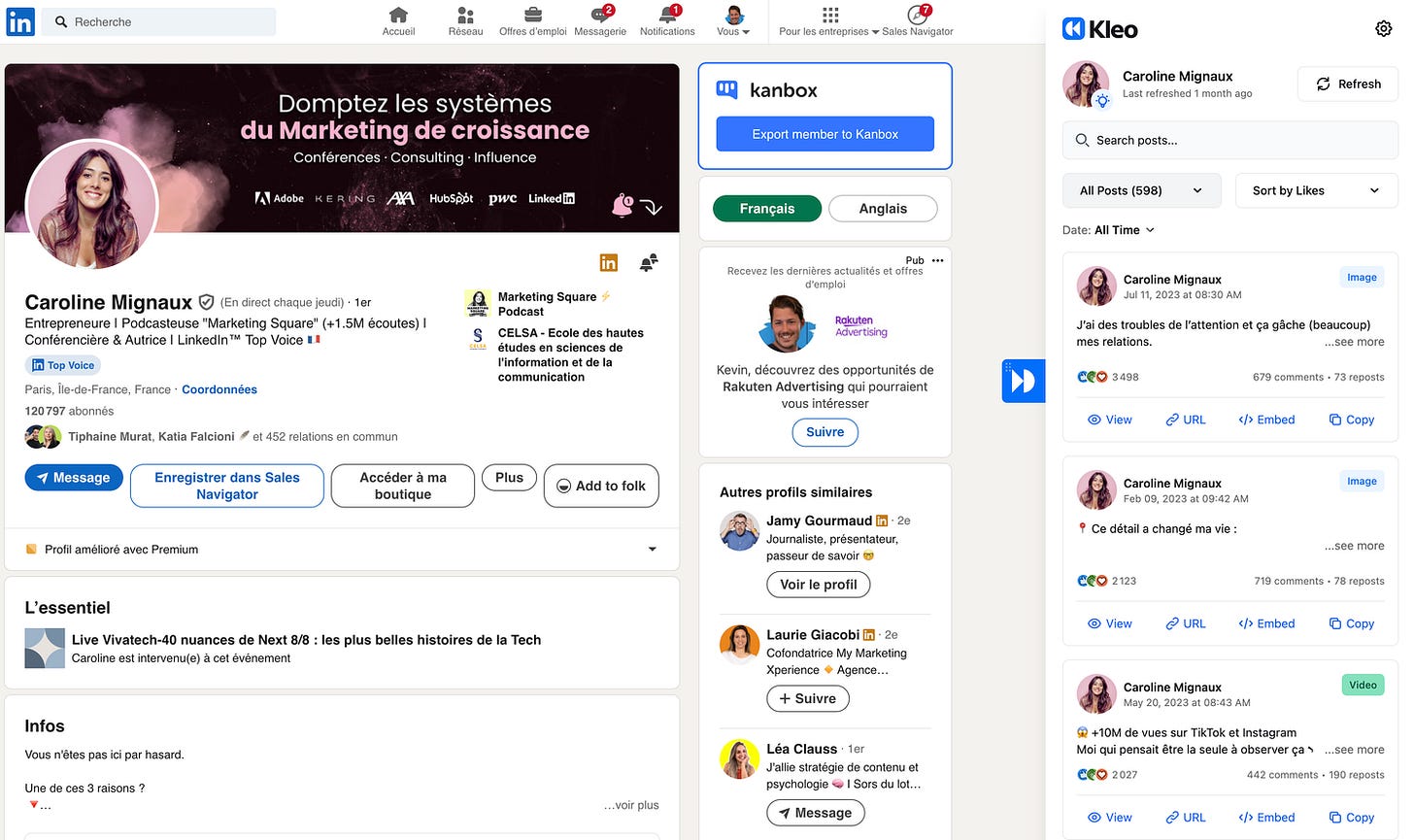This screenshot has width=1414, height=840.
Task: Expand Pour les entreprises menu
Action: (x=829, y=21)
